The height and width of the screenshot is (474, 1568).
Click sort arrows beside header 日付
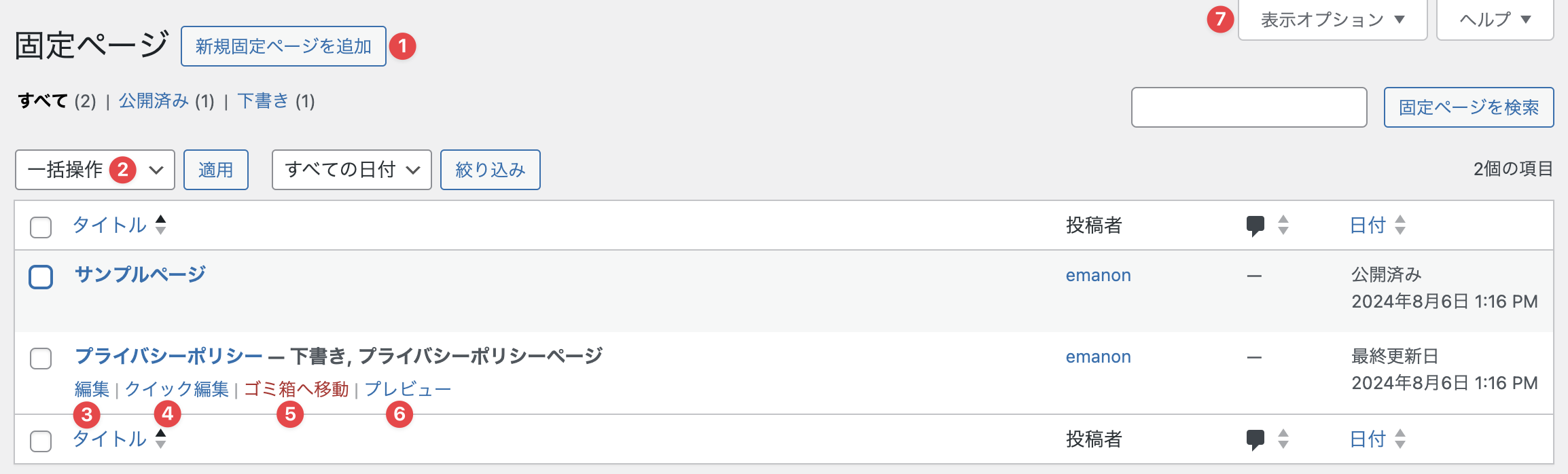[1400, 225]
